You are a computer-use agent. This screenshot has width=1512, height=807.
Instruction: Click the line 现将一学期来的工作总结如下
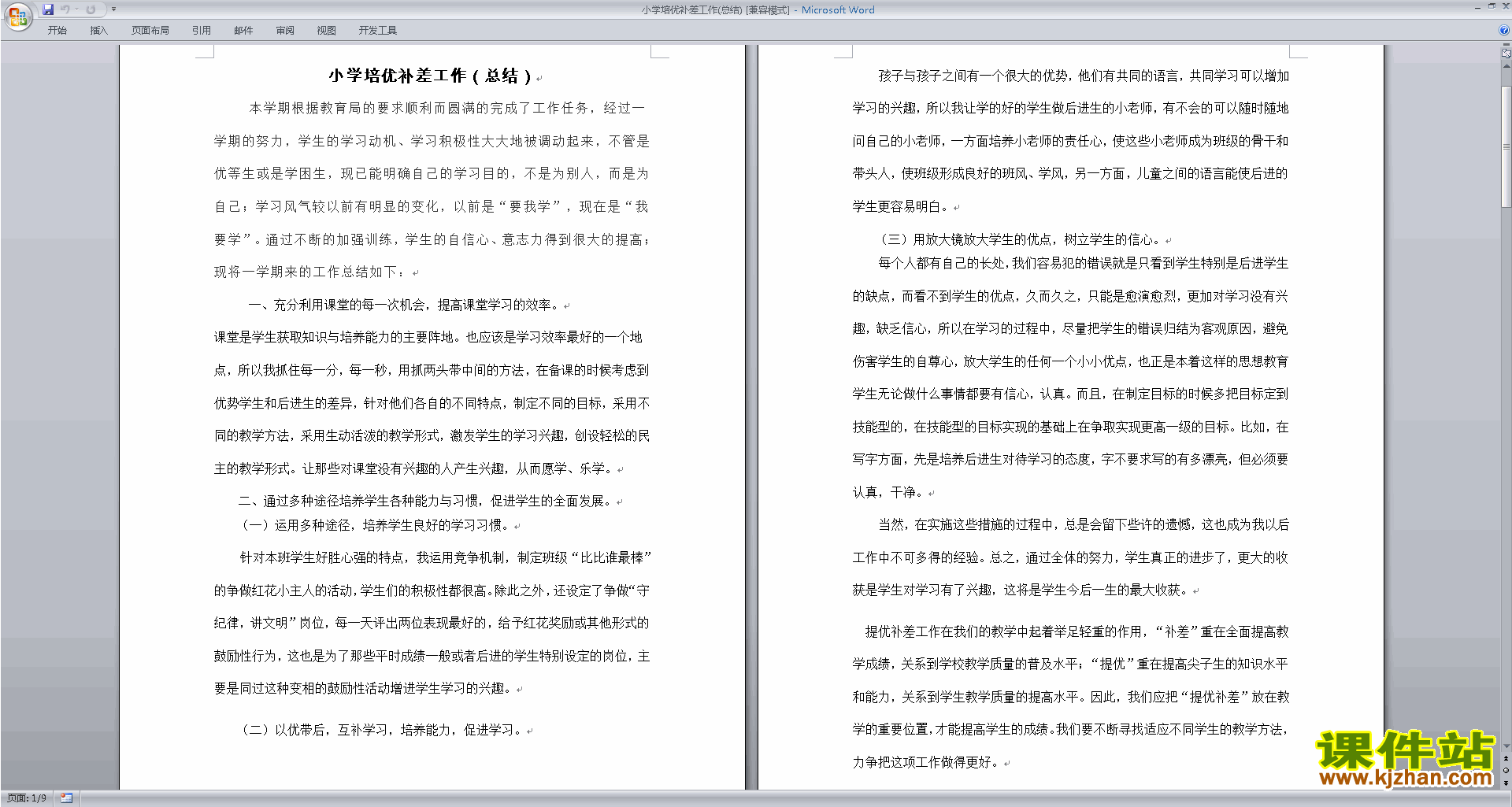pyautogui.click(x=310, y=272)
